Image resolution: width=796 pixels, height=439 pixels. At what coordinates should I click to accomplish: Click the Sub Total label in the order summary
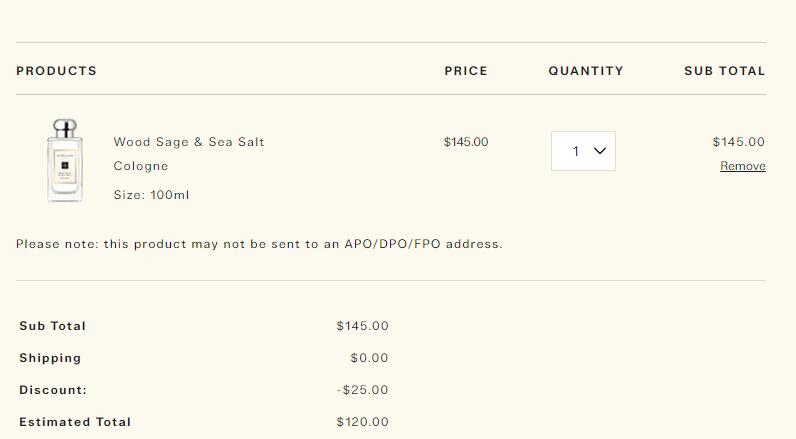coord(52,326)
